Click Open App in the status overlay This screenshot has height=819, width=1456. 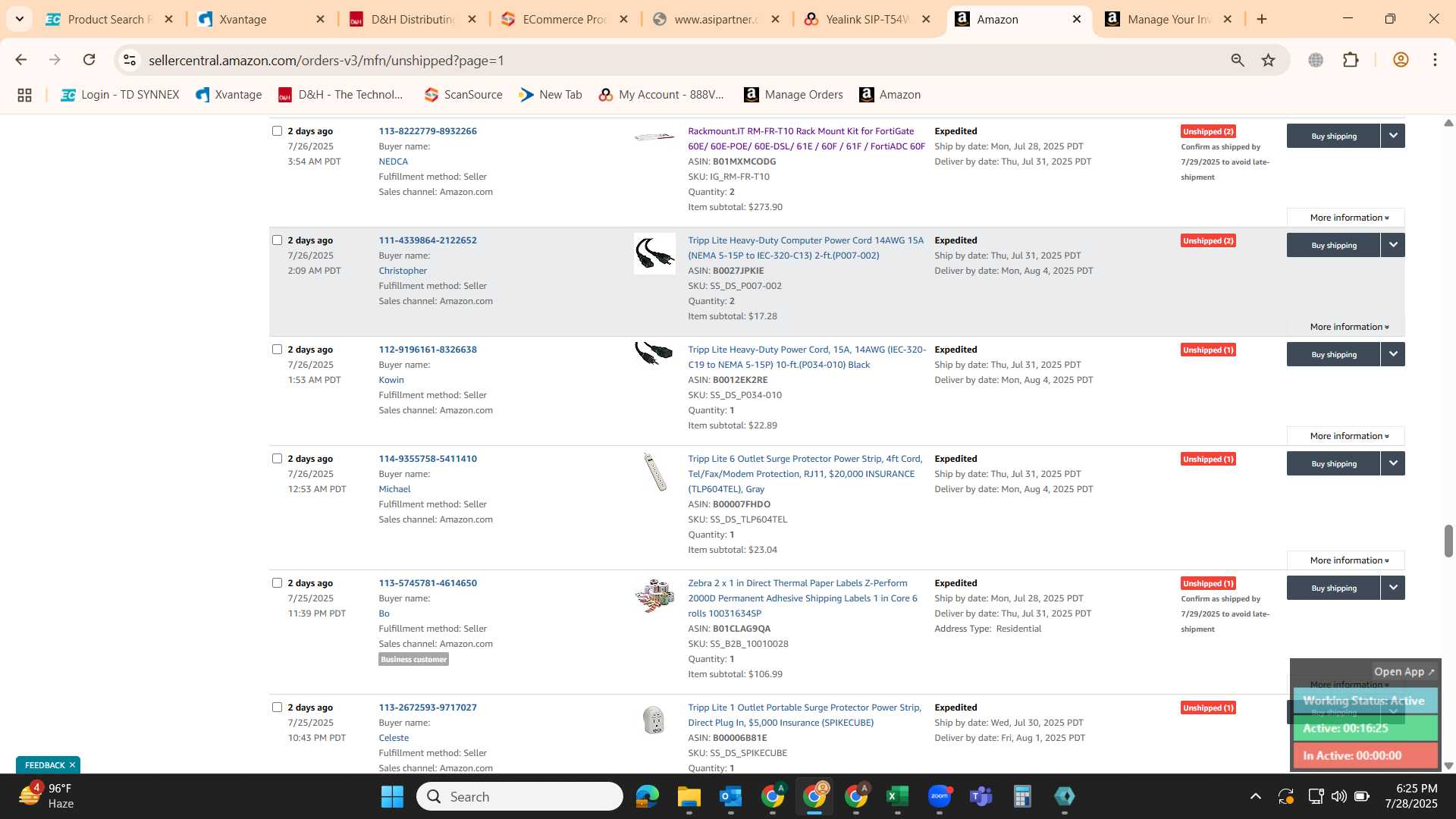coord(1404,672)
